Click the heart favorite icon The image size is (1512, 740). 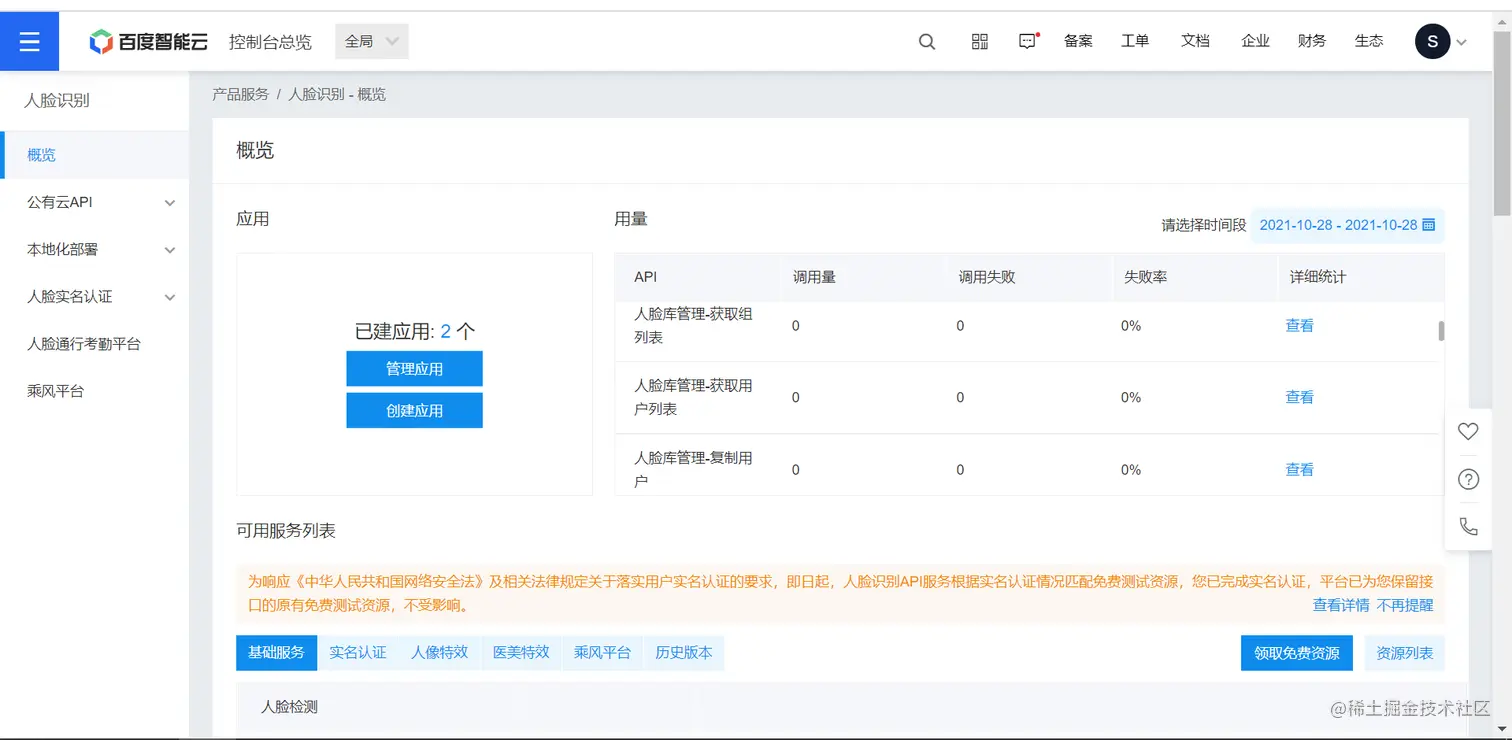(x=1468, y=431)
